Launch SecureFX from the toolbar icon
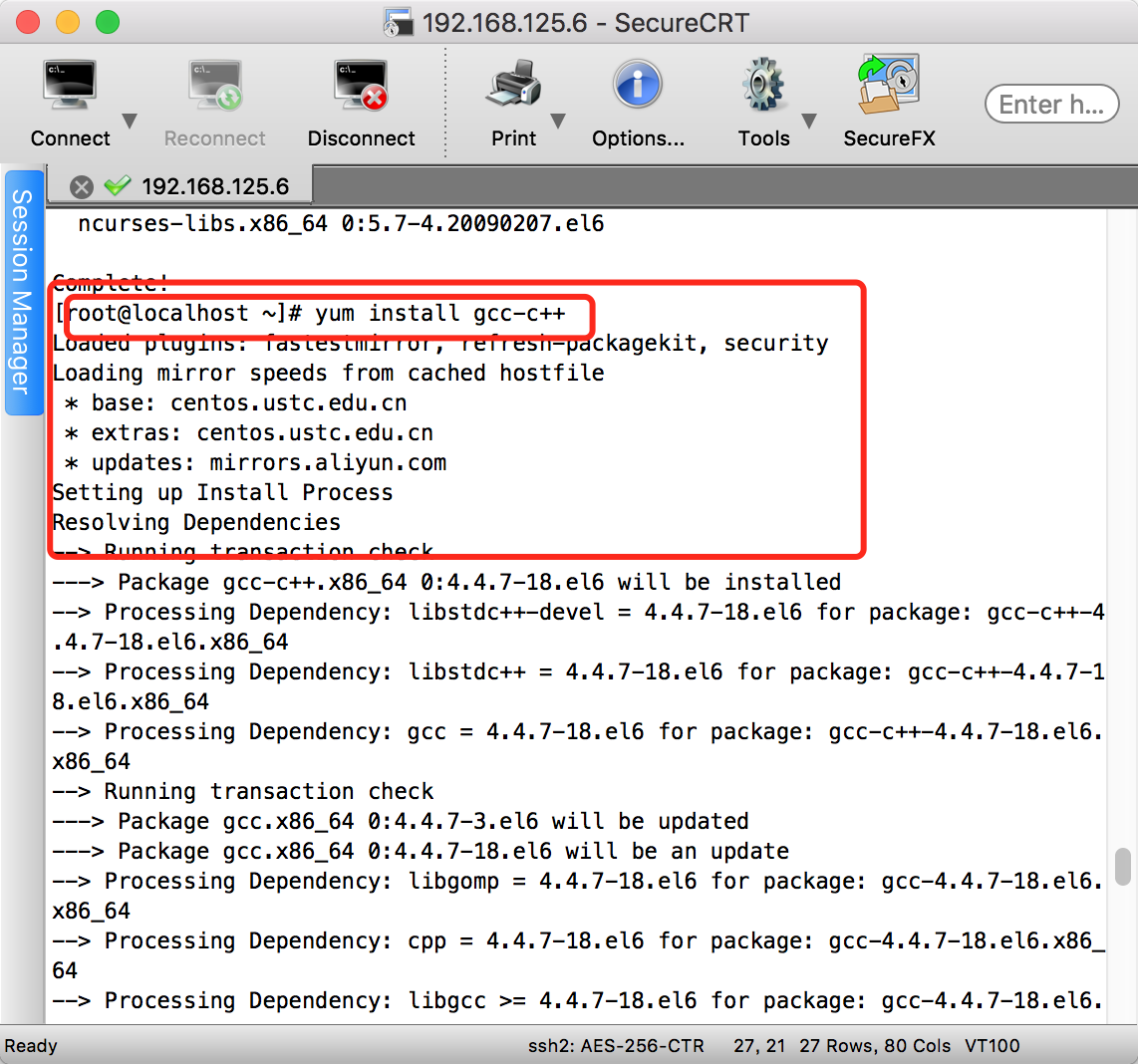Viewport: 1138px width, 1064px height. (889, 85)
